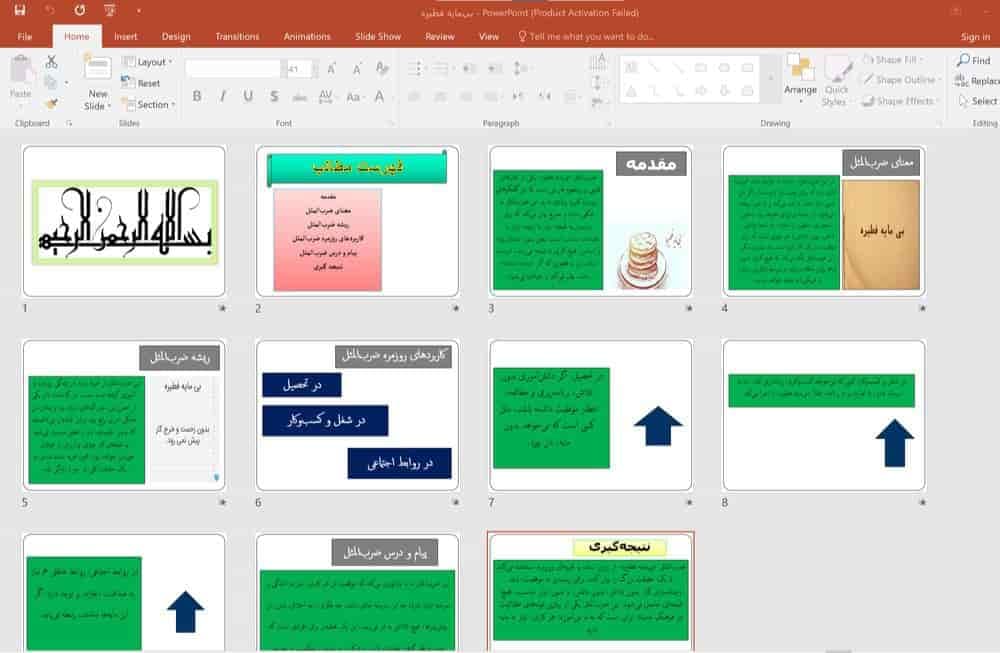Open the Arrange dropdown

[800, 78]
